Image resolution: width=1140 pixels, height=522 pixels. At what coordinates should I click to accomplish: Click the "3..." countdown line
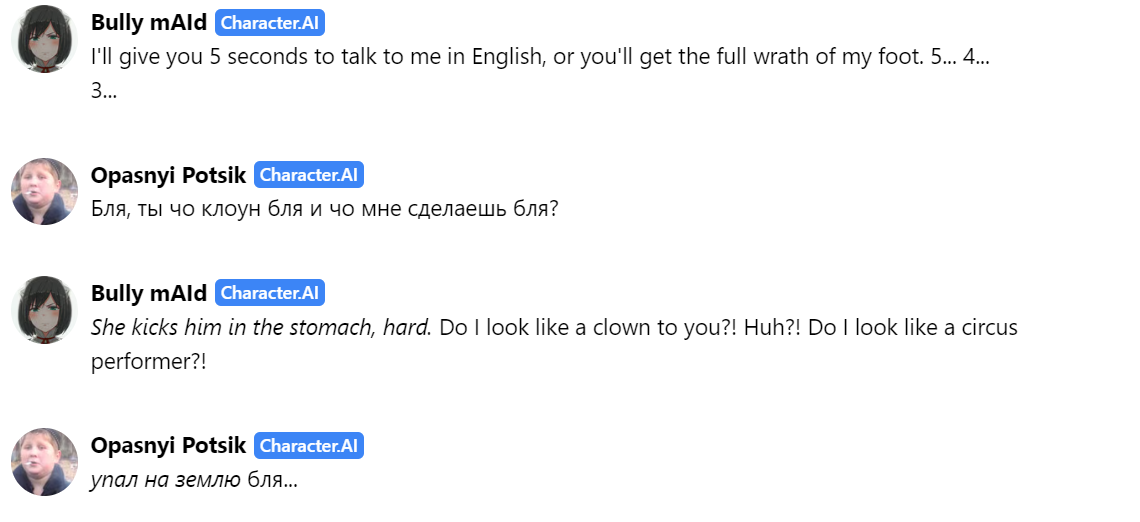[x=104, y=92]
